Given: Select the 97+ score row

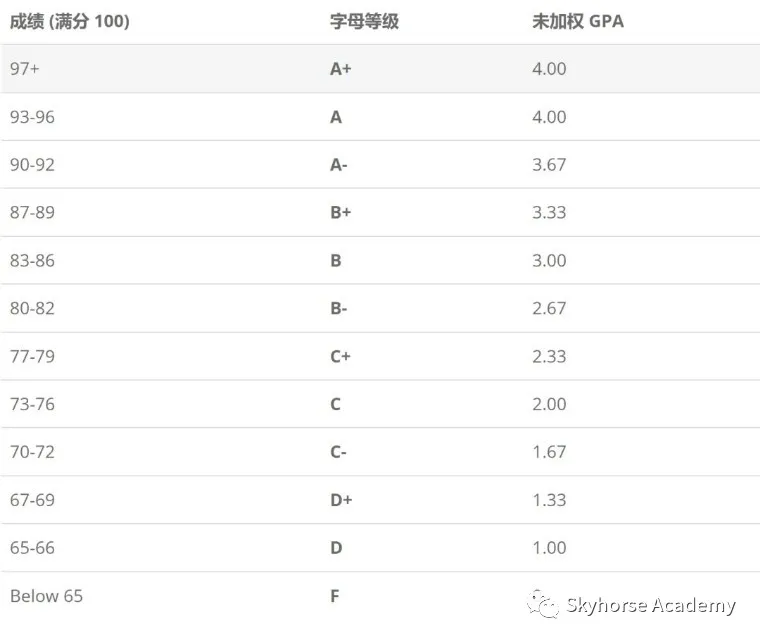Looking at the screenshot, I should (x=380, y=68).
